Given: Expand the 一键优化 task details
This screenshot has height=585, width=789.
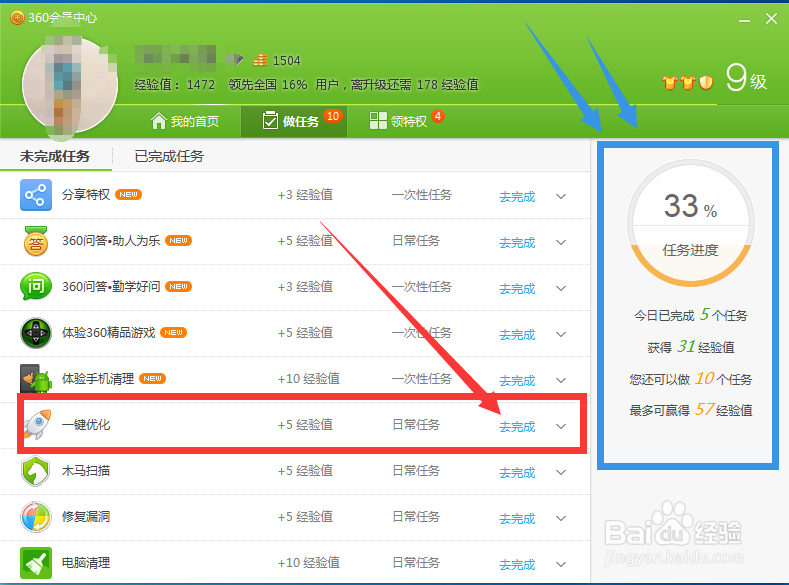Looking at the screenshot, I should 561,427.
